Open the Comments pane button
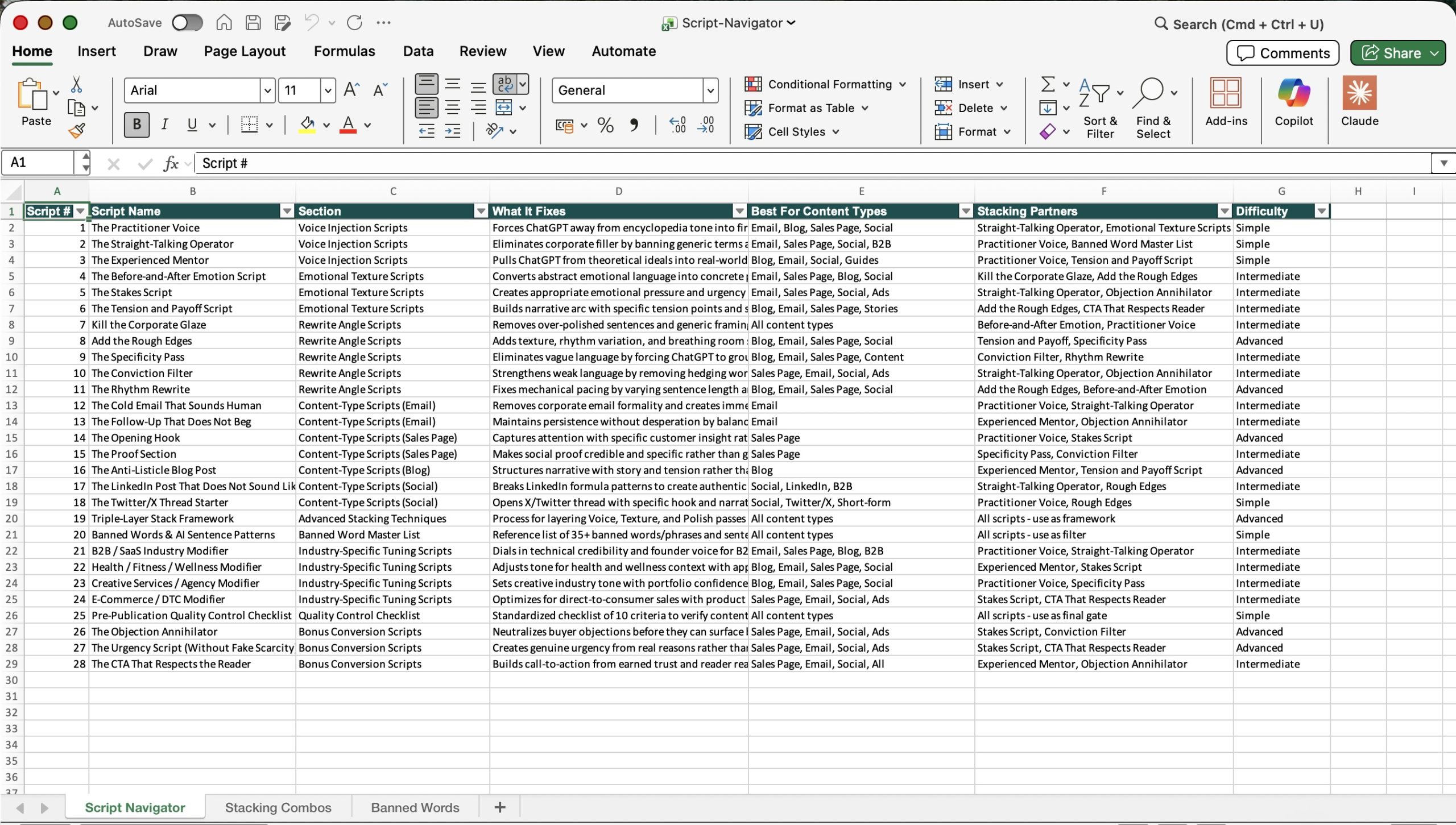This screenshot has height=825, width=1456. (1283, 53)
